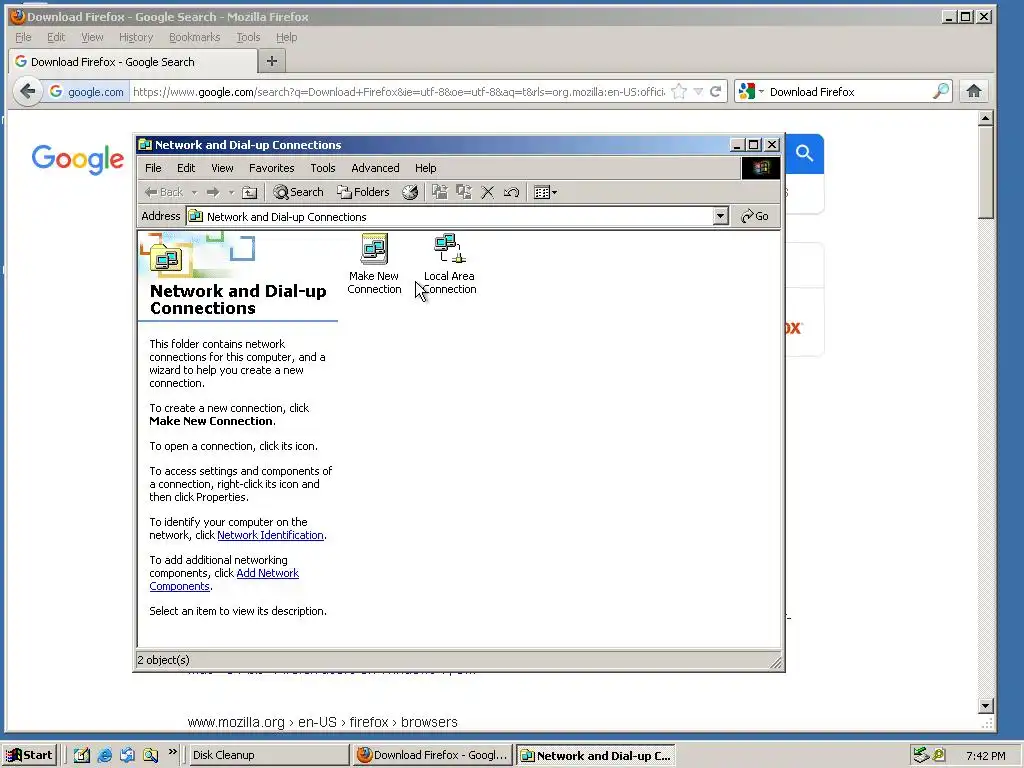1024x768 pixels.
Task: Open the Help menu in Network Connections
Action: click(x=426, y=168)
